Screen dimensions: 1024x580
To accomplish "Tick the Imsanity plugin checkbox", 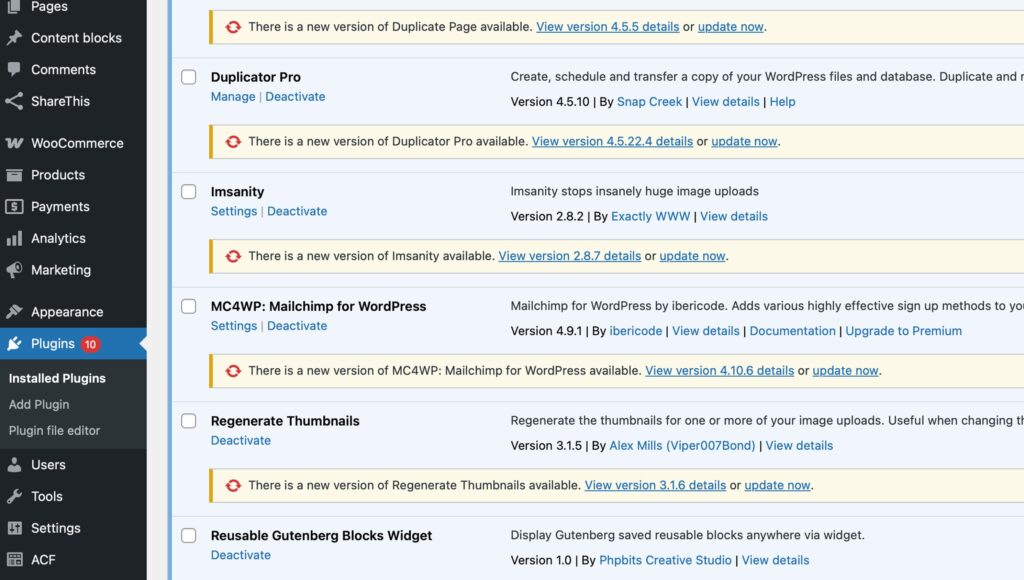I will point(189,191).
